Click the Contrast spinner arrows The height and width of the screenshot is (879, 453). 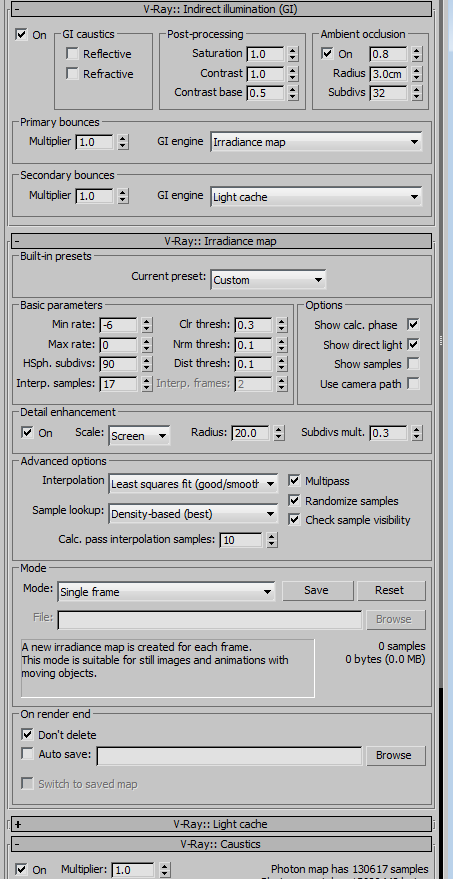(x=293, y=73)
